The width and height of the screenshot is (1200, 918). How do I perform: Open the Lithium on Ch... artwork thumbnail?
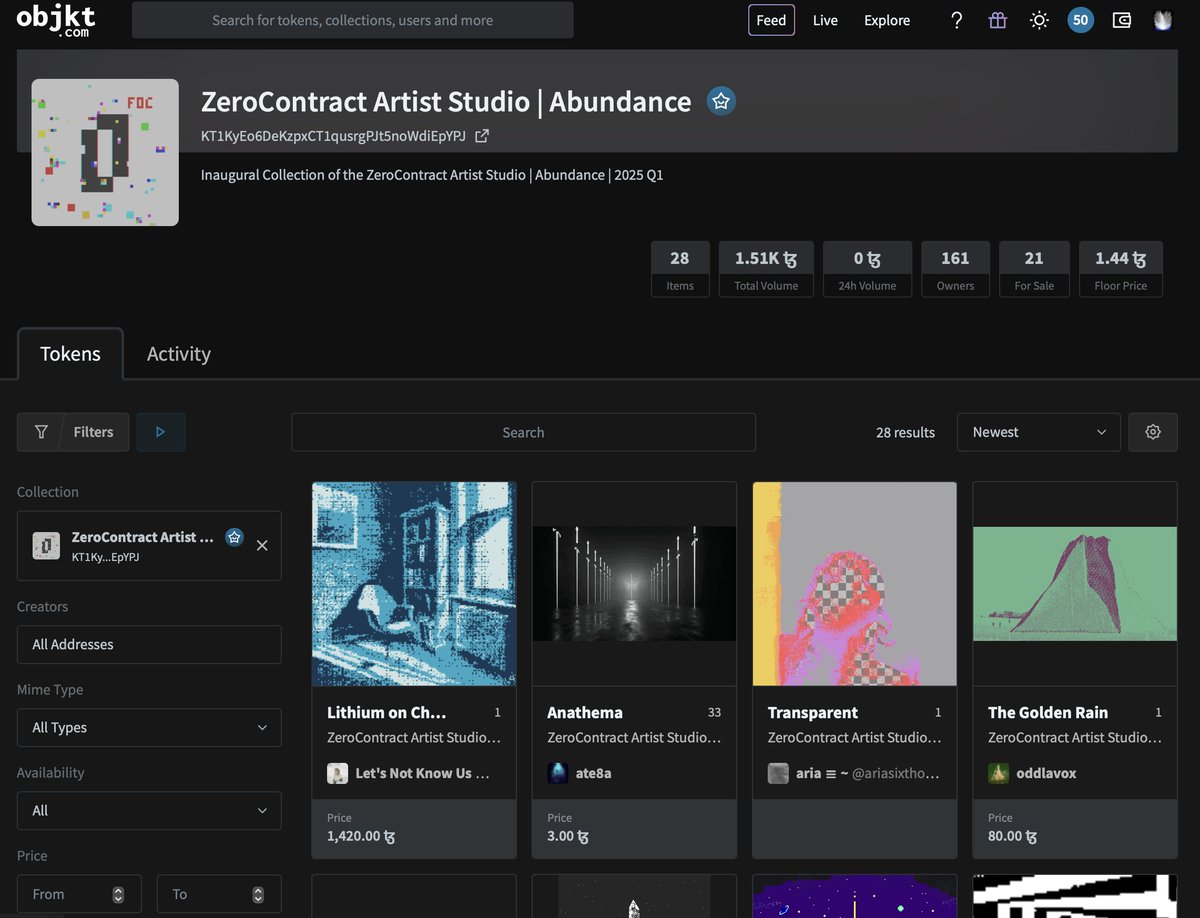414,584
